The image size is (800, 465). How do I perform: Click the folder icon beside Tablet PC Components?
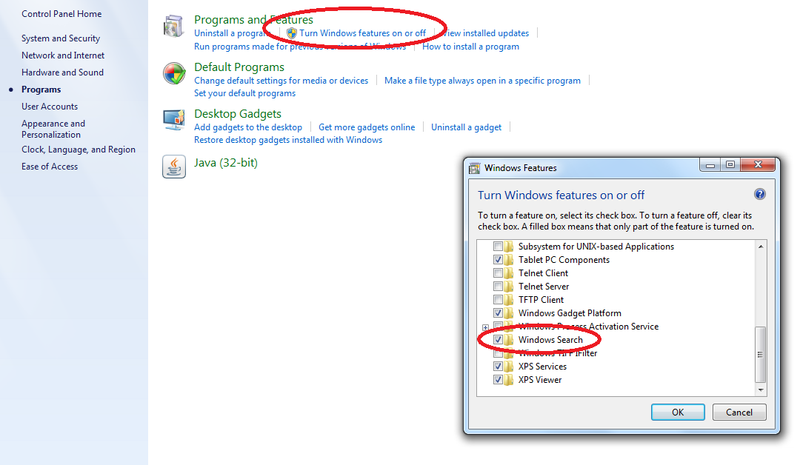click(x=509, y=260)
